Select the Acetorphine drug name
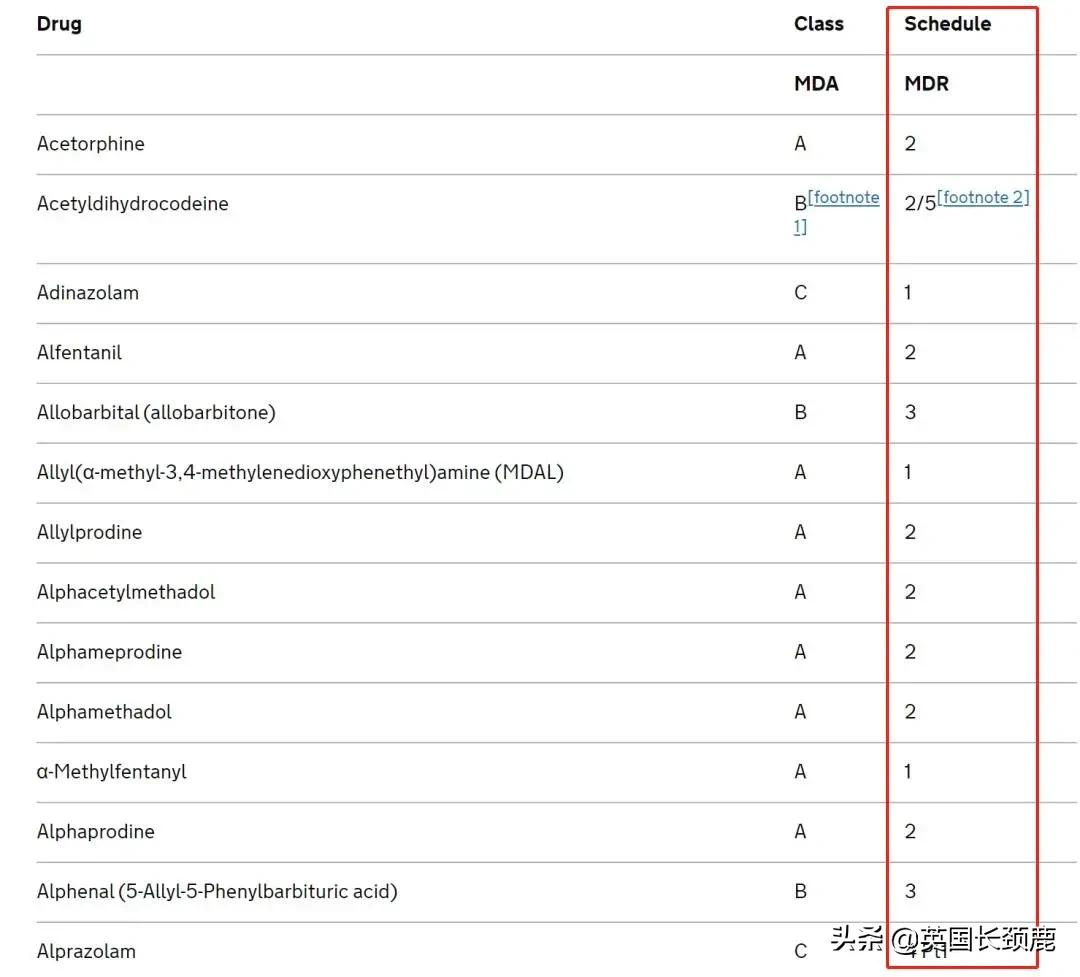This screenshot has width=1080, height=977. coord(91,144)
